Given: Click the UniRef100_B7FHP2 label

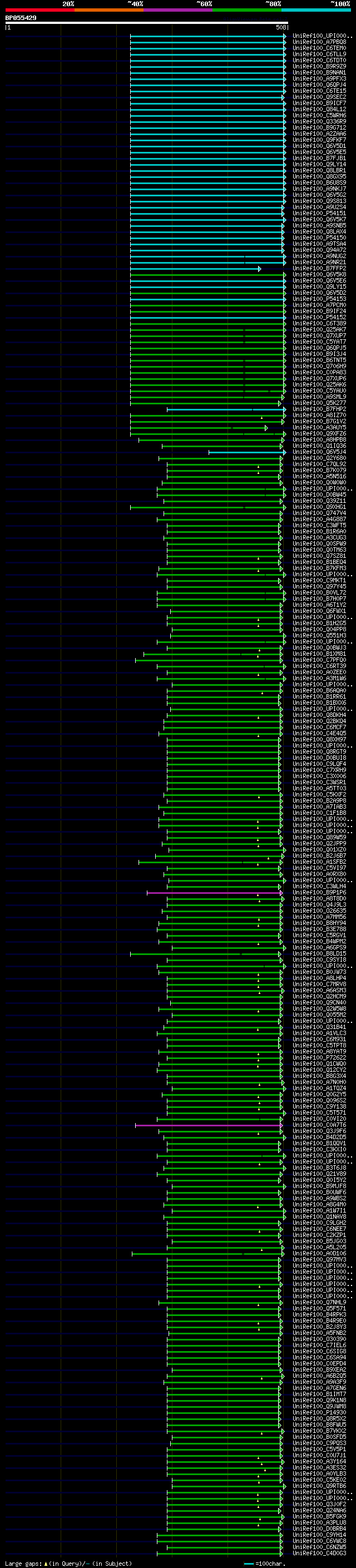Looking at the screenshot, I should (x=319, y=409).
